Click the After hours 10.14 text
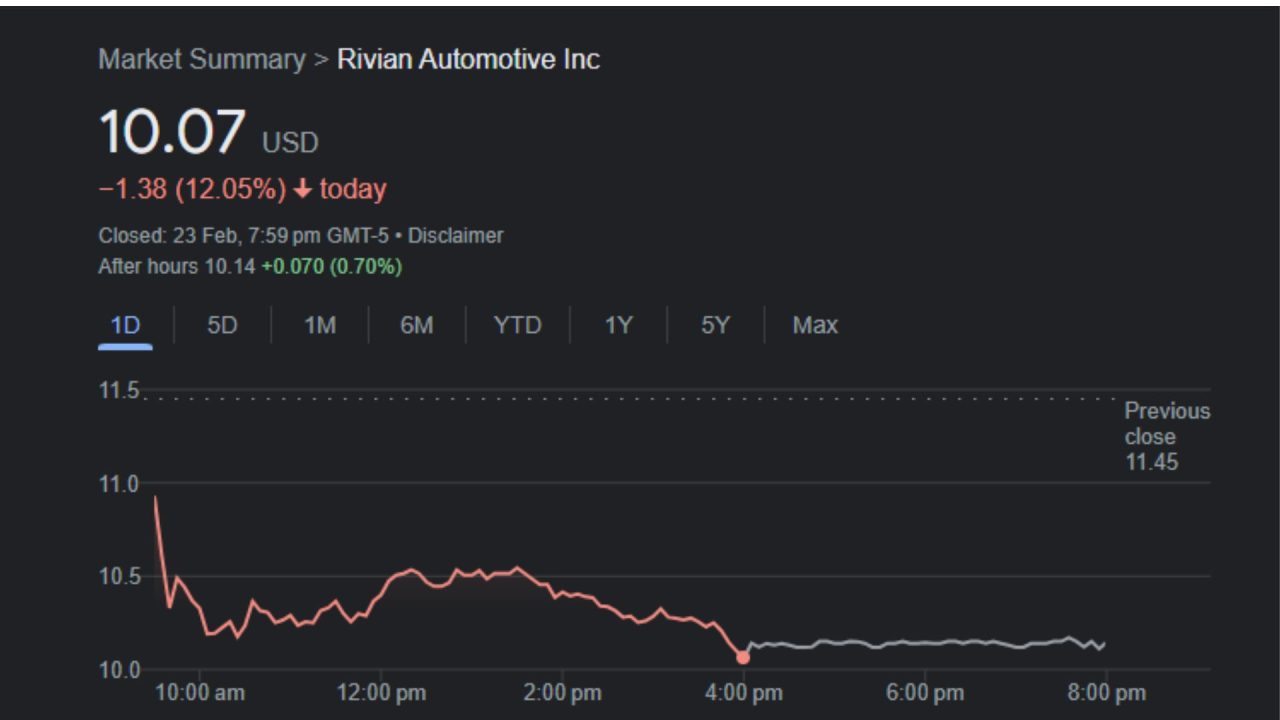1280x720 pixels. [177, 266]
